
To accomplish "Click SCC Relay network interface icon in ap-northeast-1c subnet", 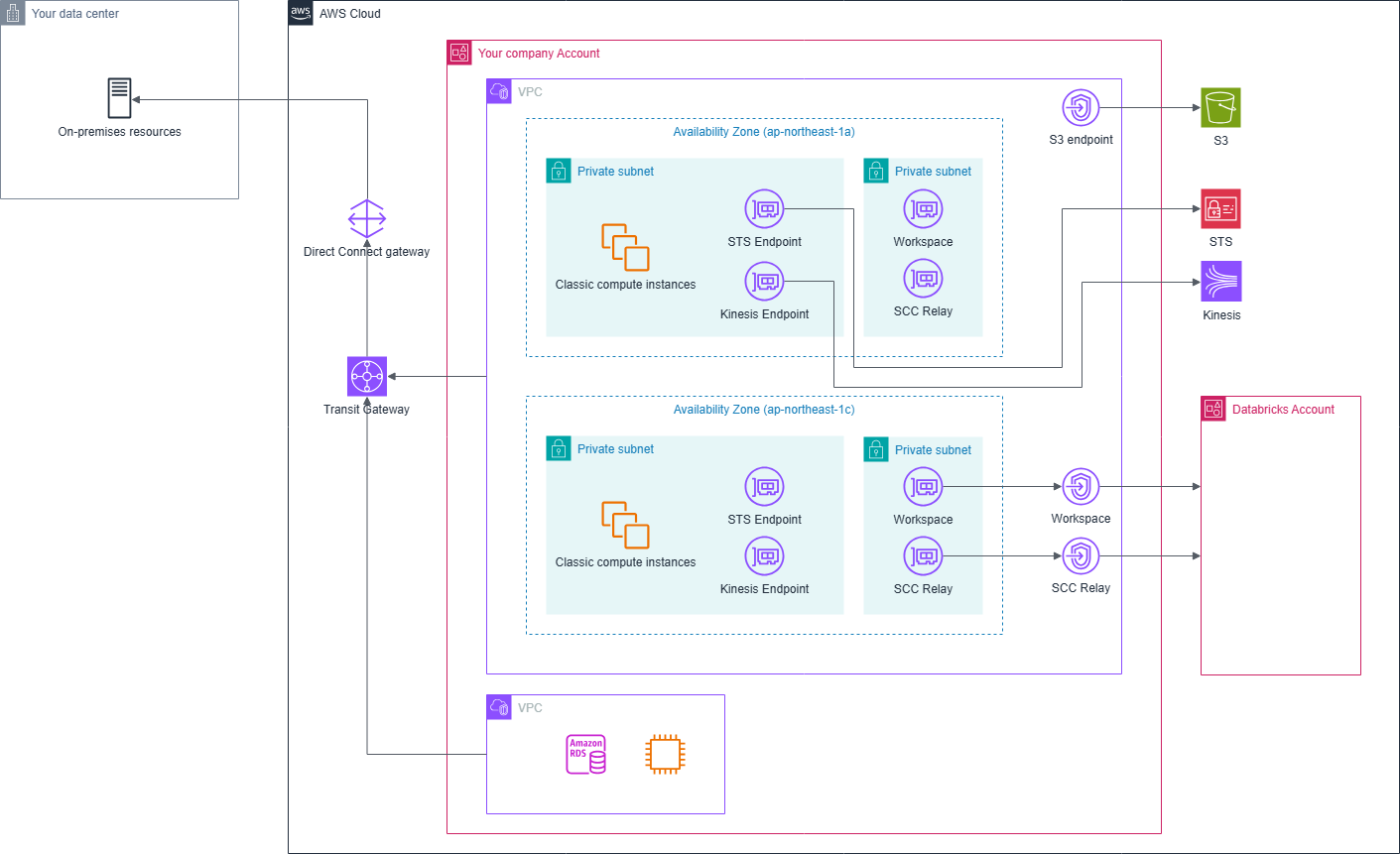I will pyautogui.click(x=923, y=556).
